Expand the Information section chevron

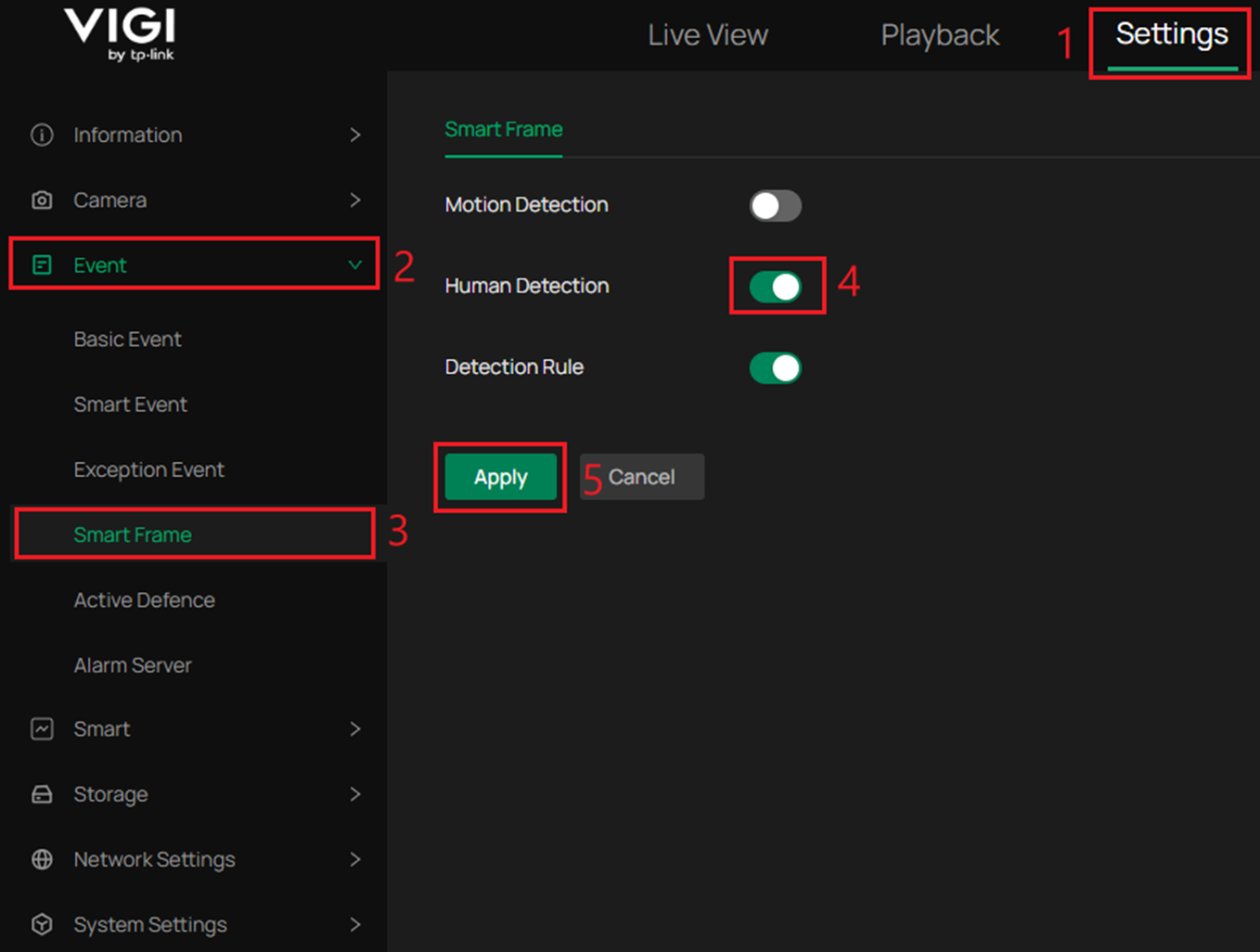coord(355,135)
